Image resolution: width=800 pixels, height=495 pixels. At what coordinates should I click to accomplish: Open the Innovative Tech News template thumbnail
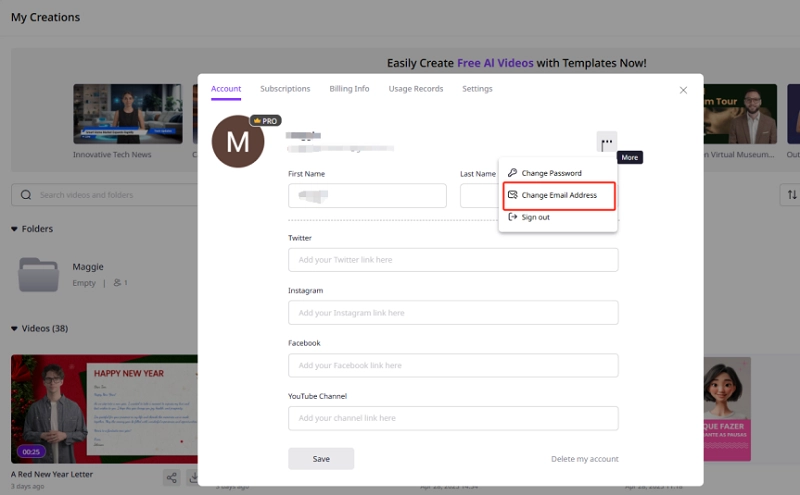click(x=127, y=114)
